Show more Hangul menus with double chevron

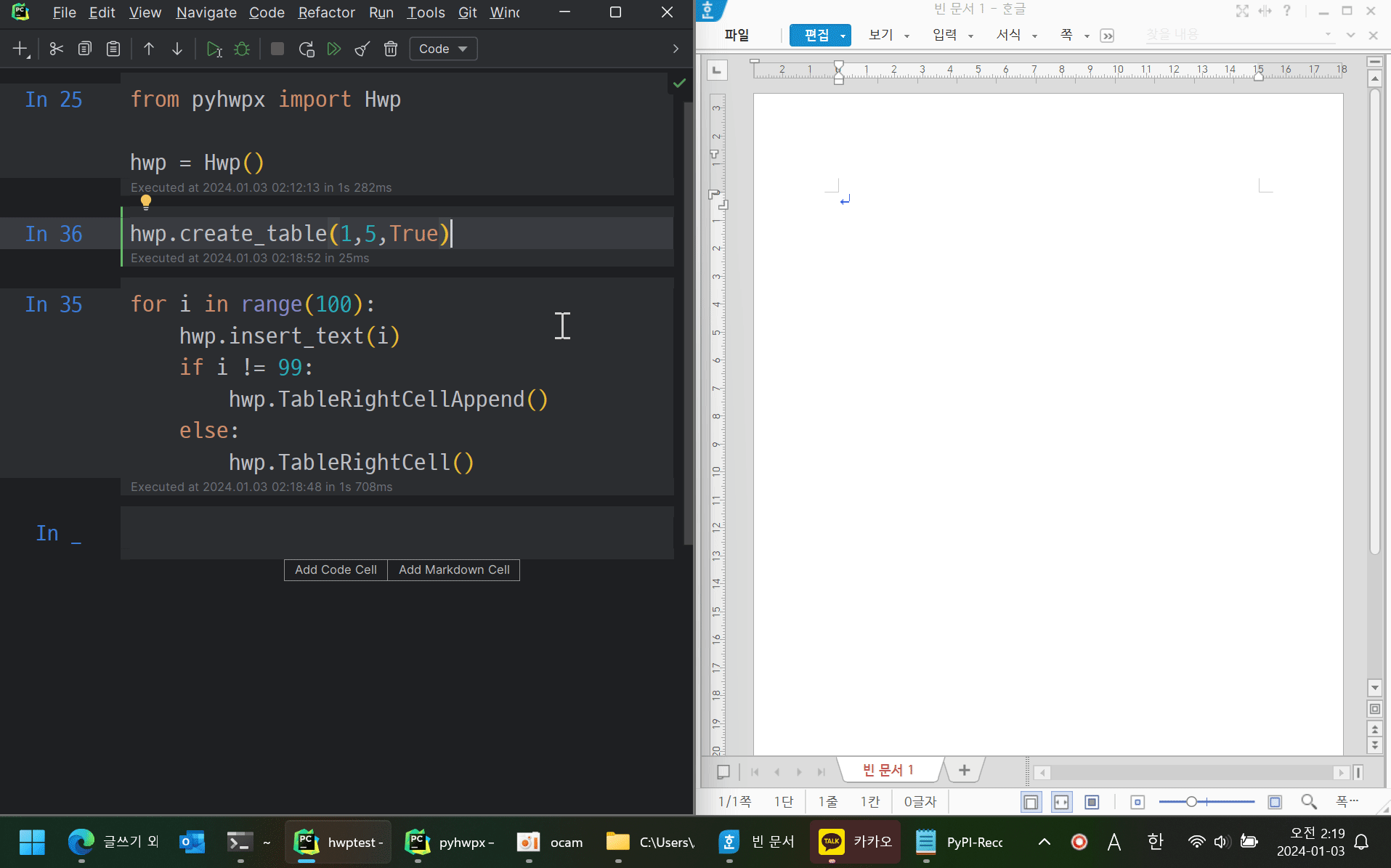1107,36
